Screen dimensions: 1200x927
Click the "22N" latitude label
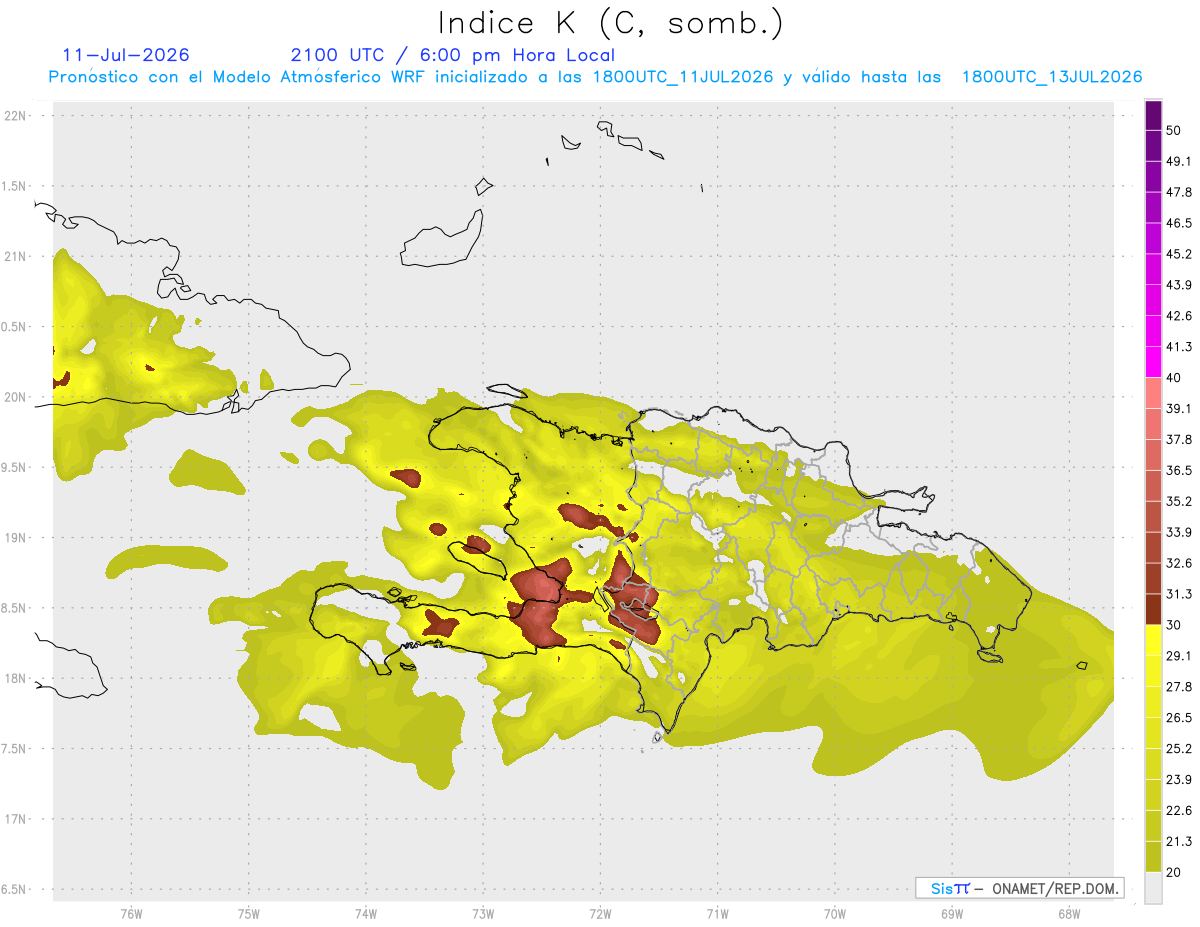15,115
